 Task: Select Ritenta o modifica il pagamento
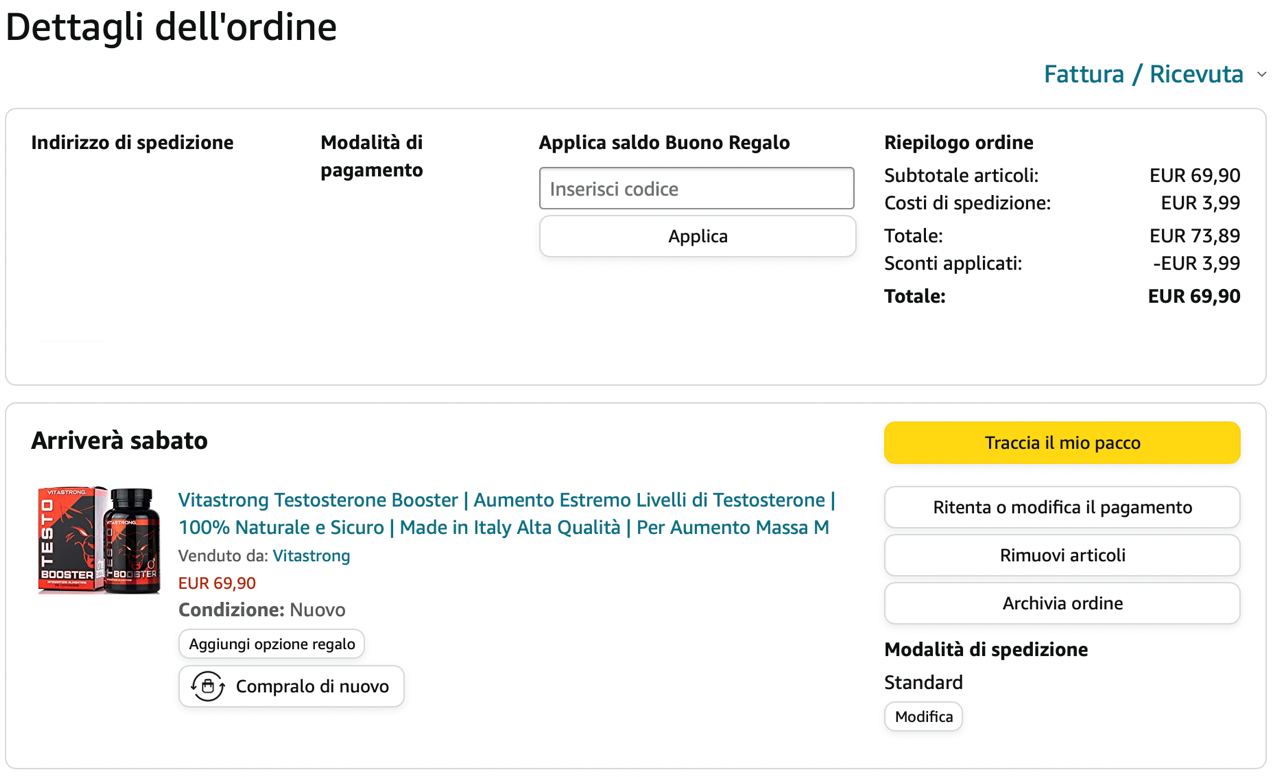pos(1062,507)
